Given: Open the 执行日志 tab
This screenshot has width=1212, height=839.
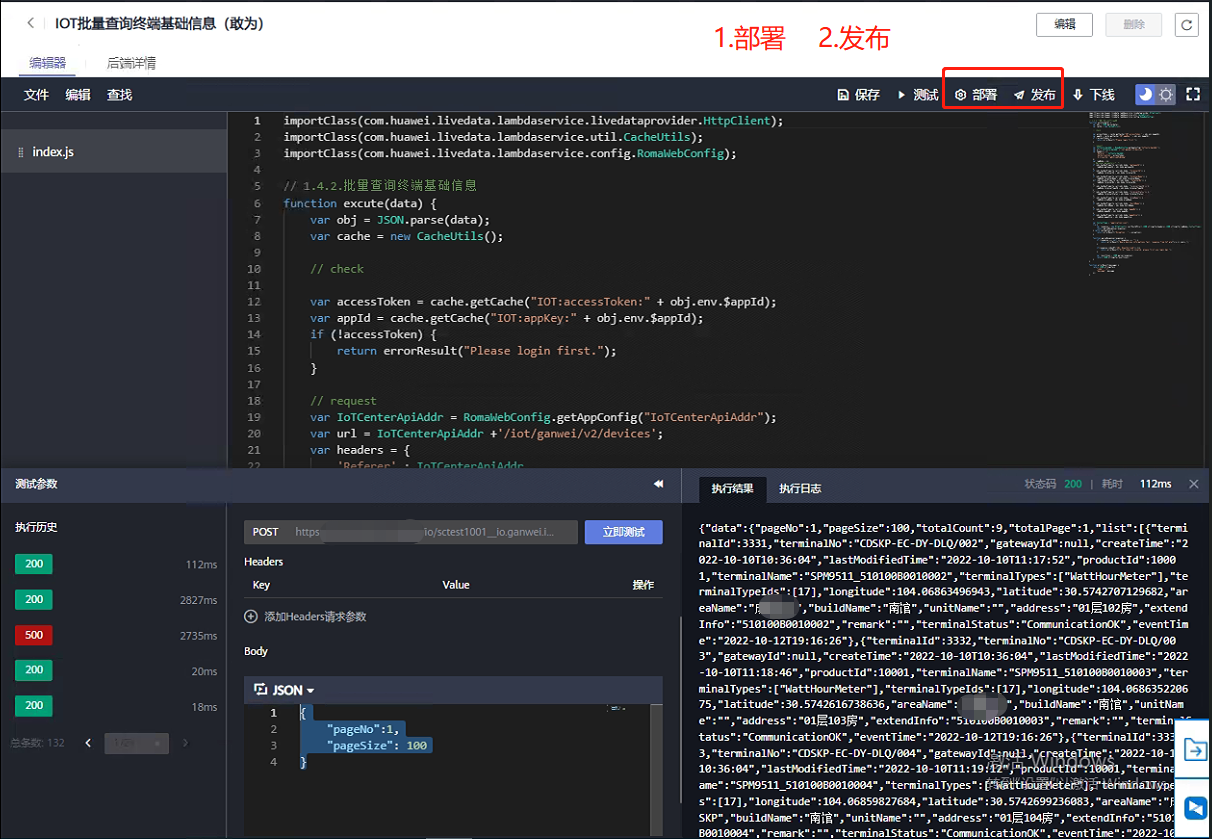Looking at the screenshot, I should 800,488.
